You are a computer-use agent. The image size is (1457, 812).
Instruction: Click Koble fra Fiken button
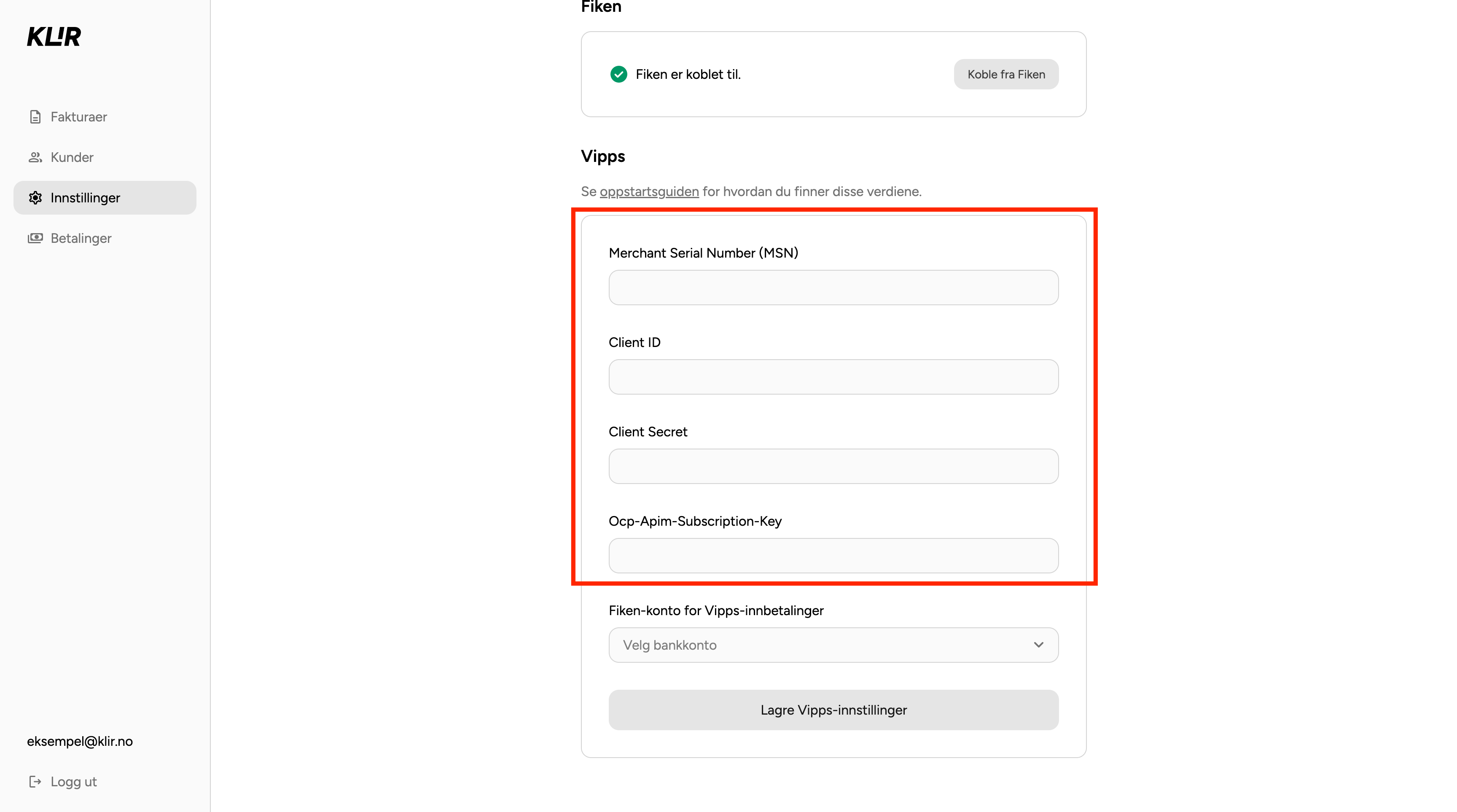coord(1006,74)
